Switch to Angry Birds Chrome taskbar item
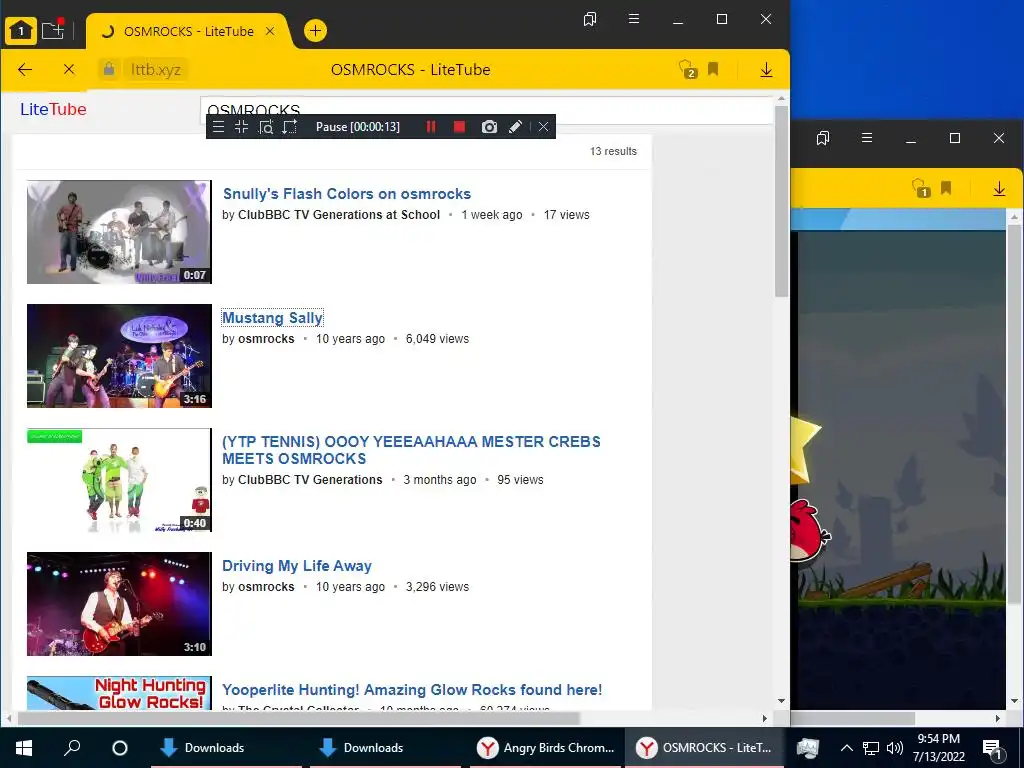This screenshot has width=1024, height=768. pyautogui.click(x=545, y=748)
